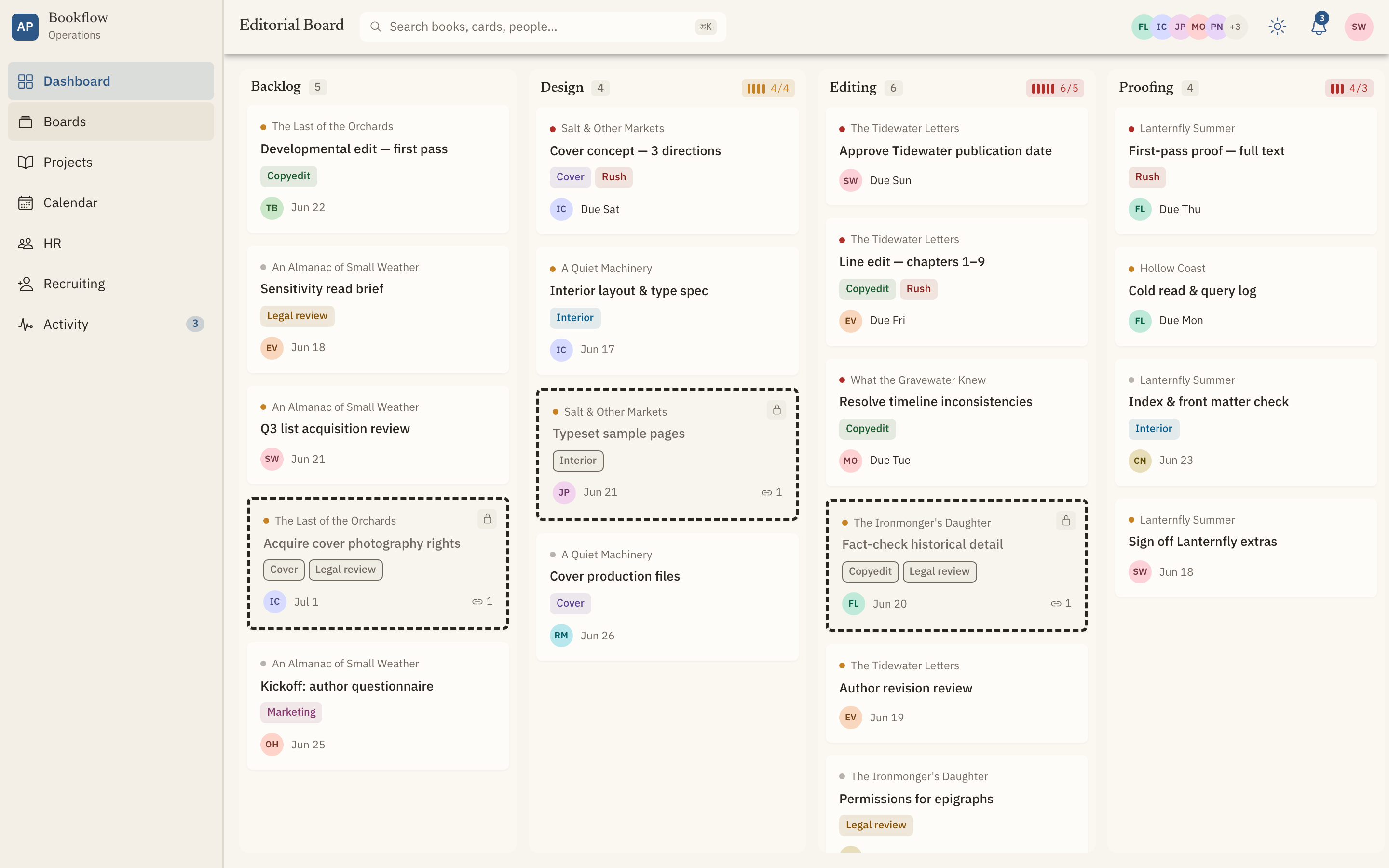Go to Projects in sidebar

tap(111, 162)
